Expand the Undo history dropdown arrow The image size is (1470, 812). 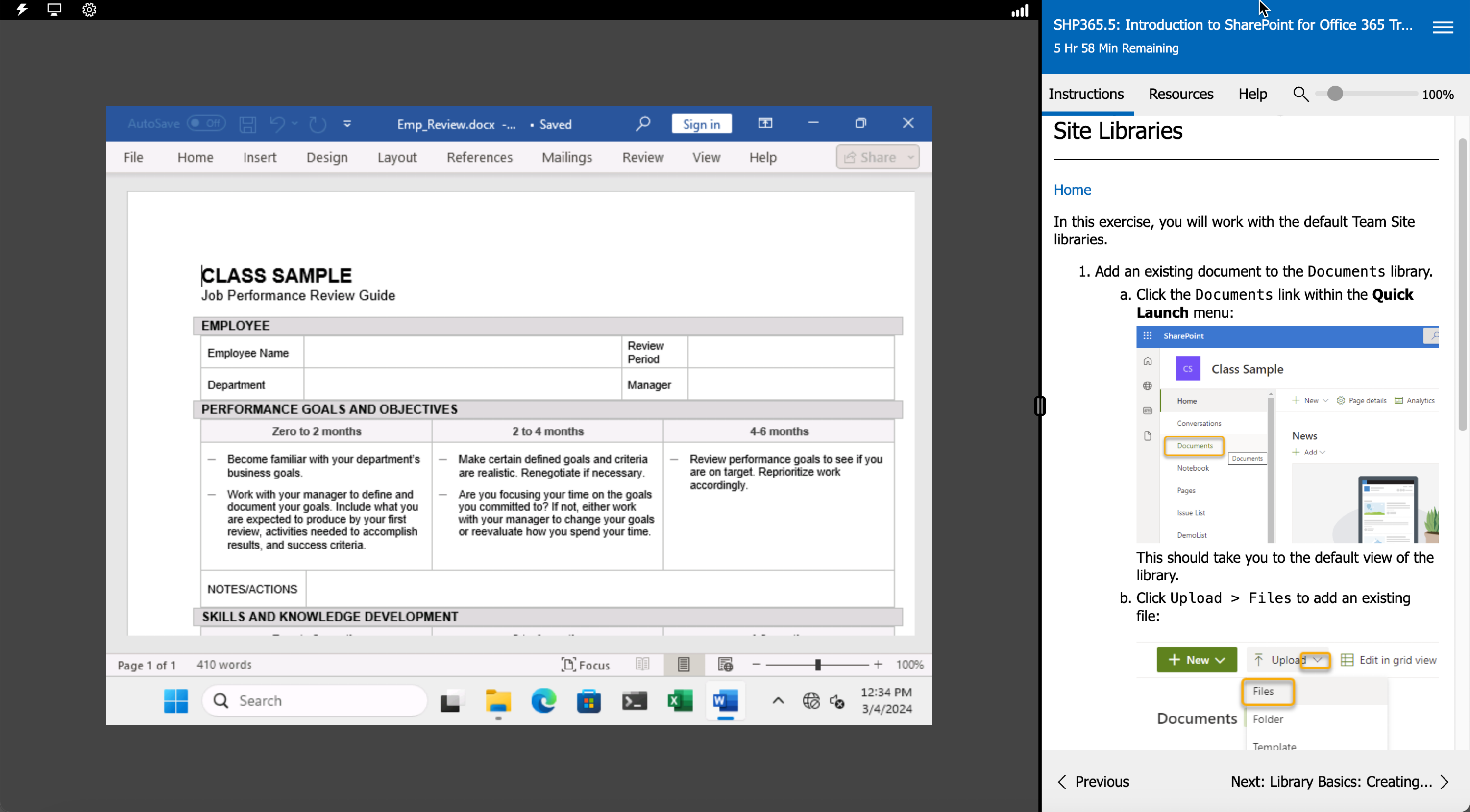pyautogui.click(x=294, y=124)
